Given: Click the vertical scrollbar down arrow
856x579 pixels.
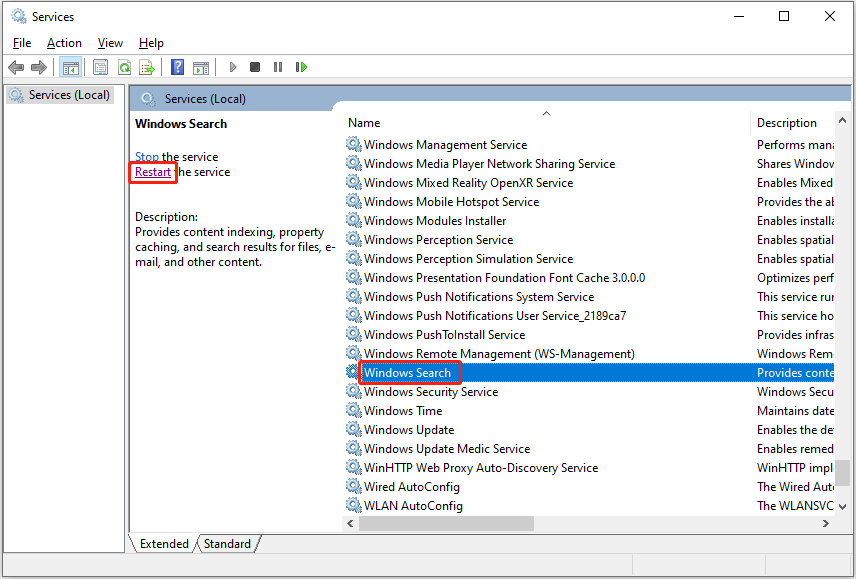Looking at the screenshot, I should coord(842,506).
